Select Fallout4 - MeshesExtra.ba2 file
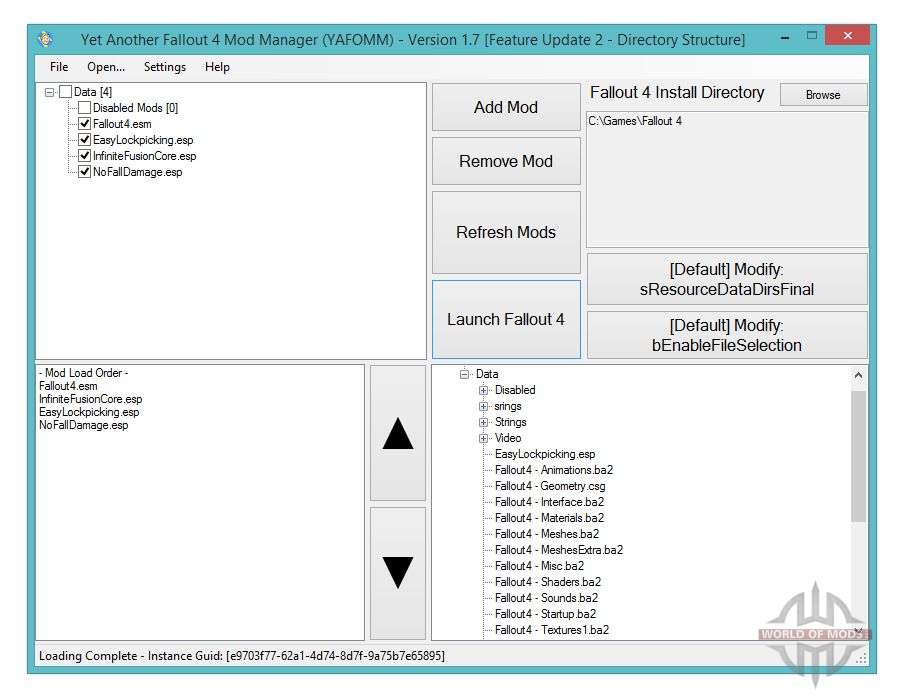The image size is (900, 700). (x=559, y=551)
